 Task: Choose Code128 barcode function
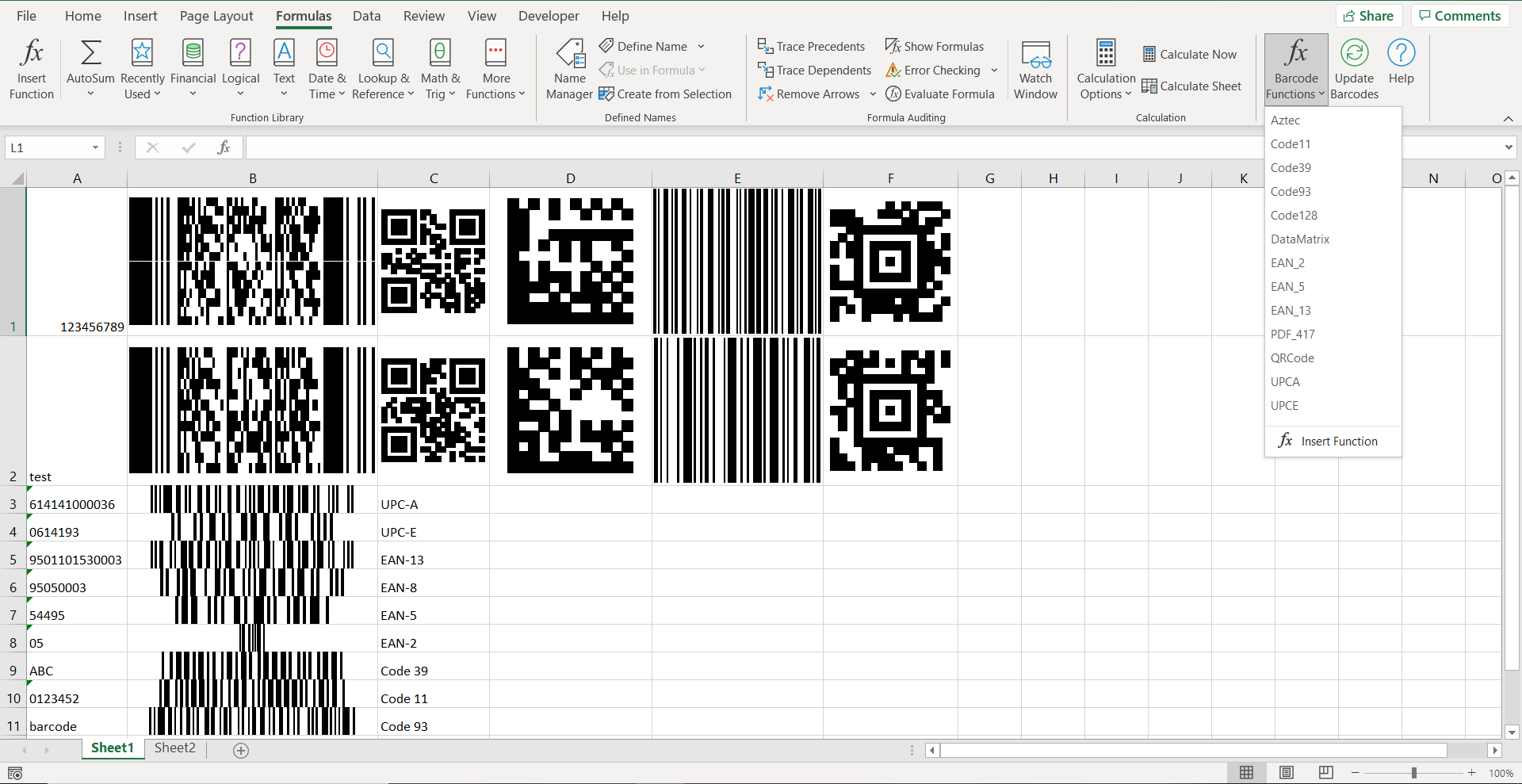(x=1333, y=216)
